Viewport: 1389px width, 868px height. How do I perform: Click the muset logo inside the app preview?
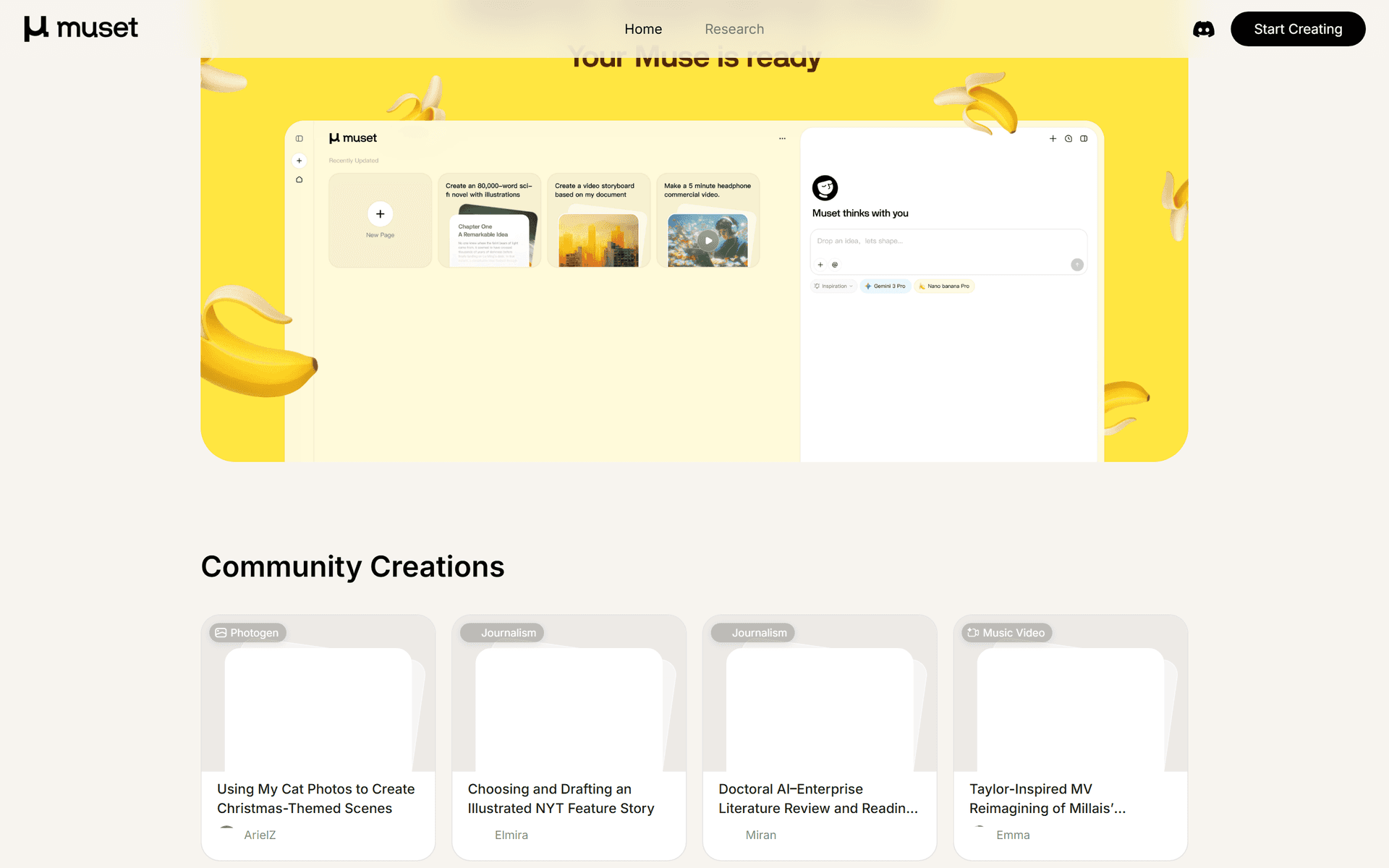point(353,138)
